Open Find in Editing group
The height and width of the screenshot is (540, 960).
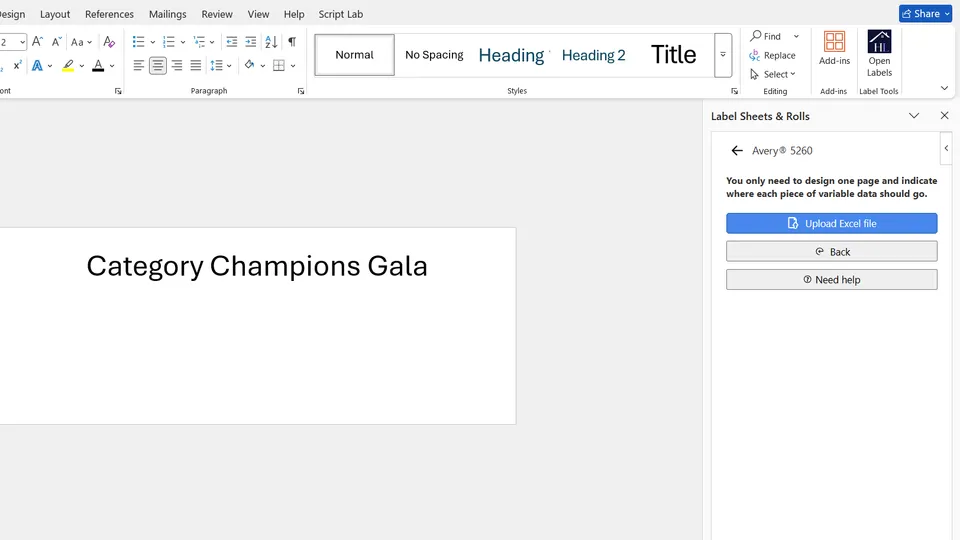click(x=766, y=36)
